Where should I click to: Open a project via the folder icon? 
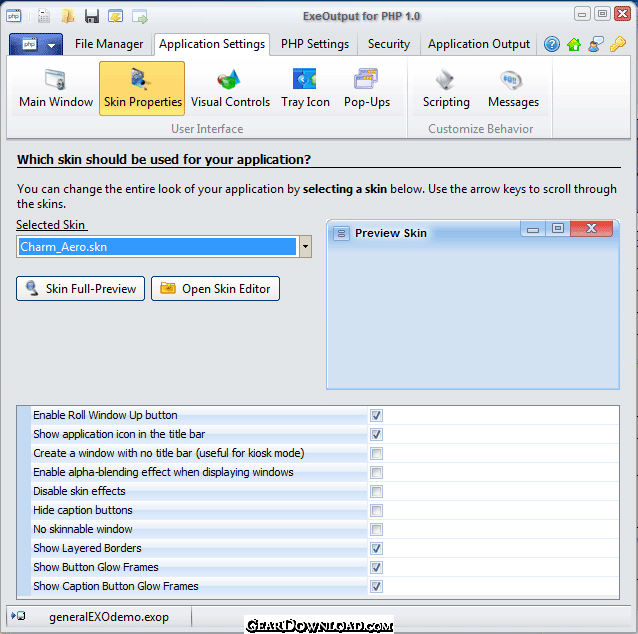(x=68, y=16)
